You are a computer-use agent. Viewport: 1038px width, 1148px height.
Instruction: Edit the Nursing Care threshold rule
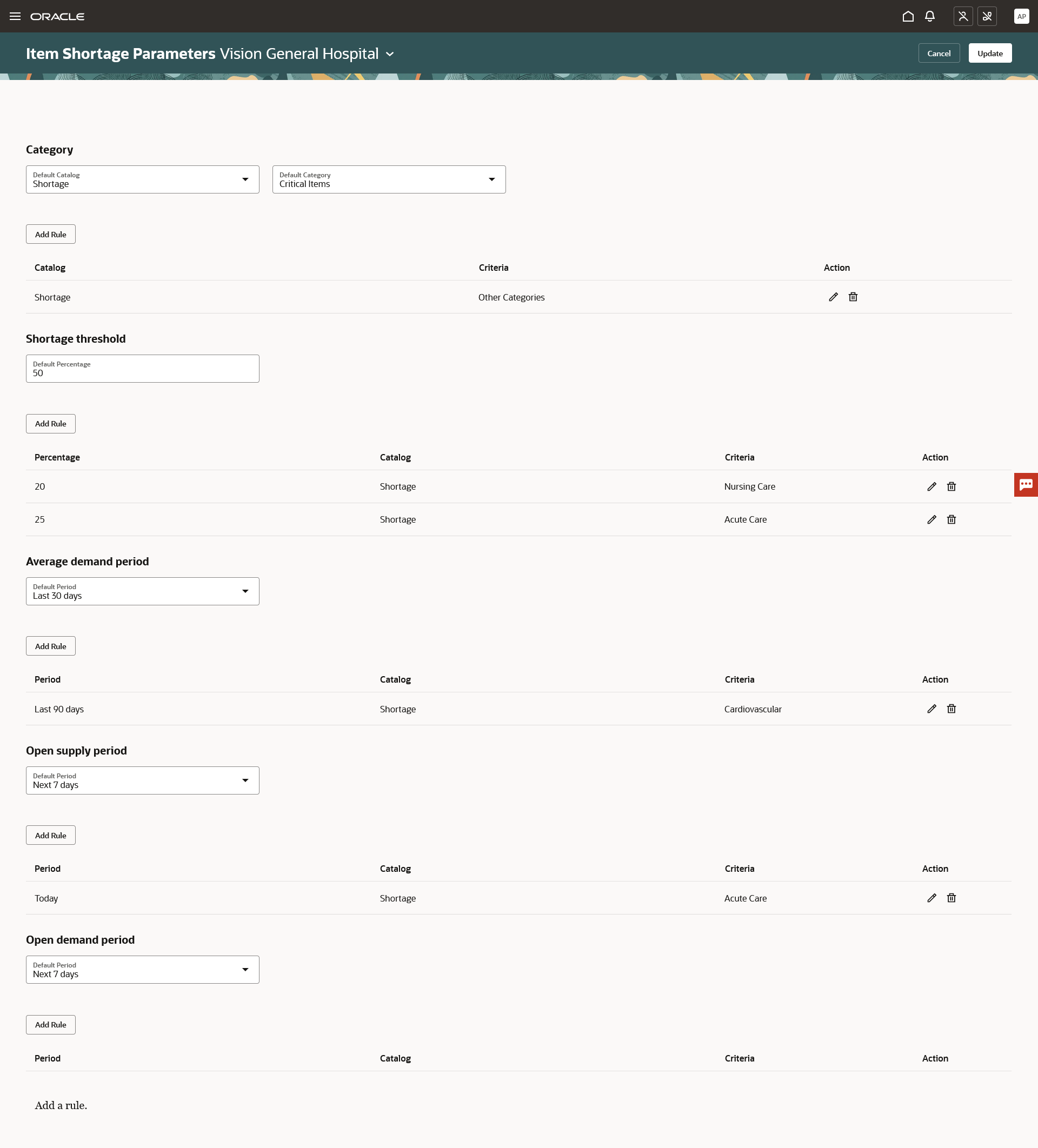tap(932, 486)
